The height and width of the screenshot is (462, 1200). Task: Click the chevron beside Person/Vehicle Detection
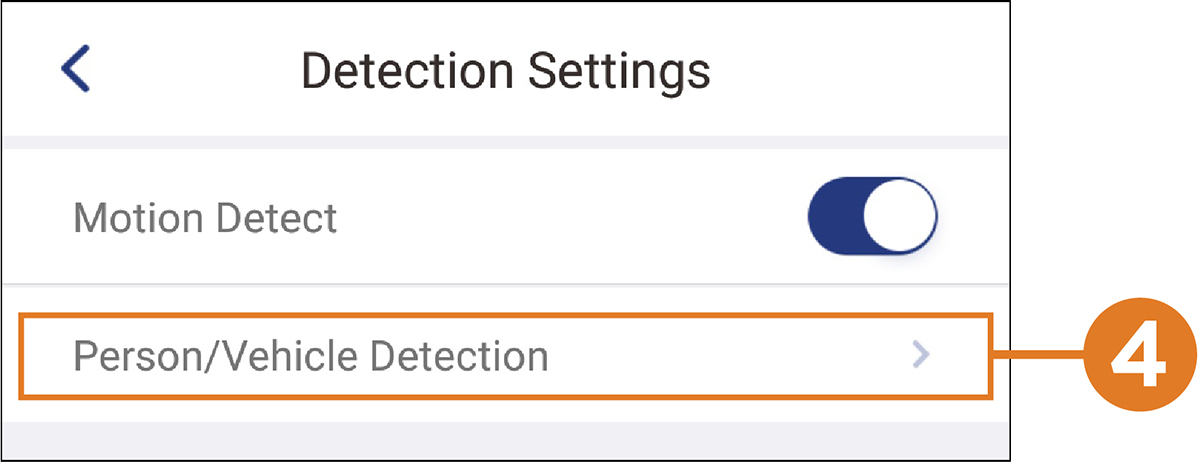click(x=921, y=355)
